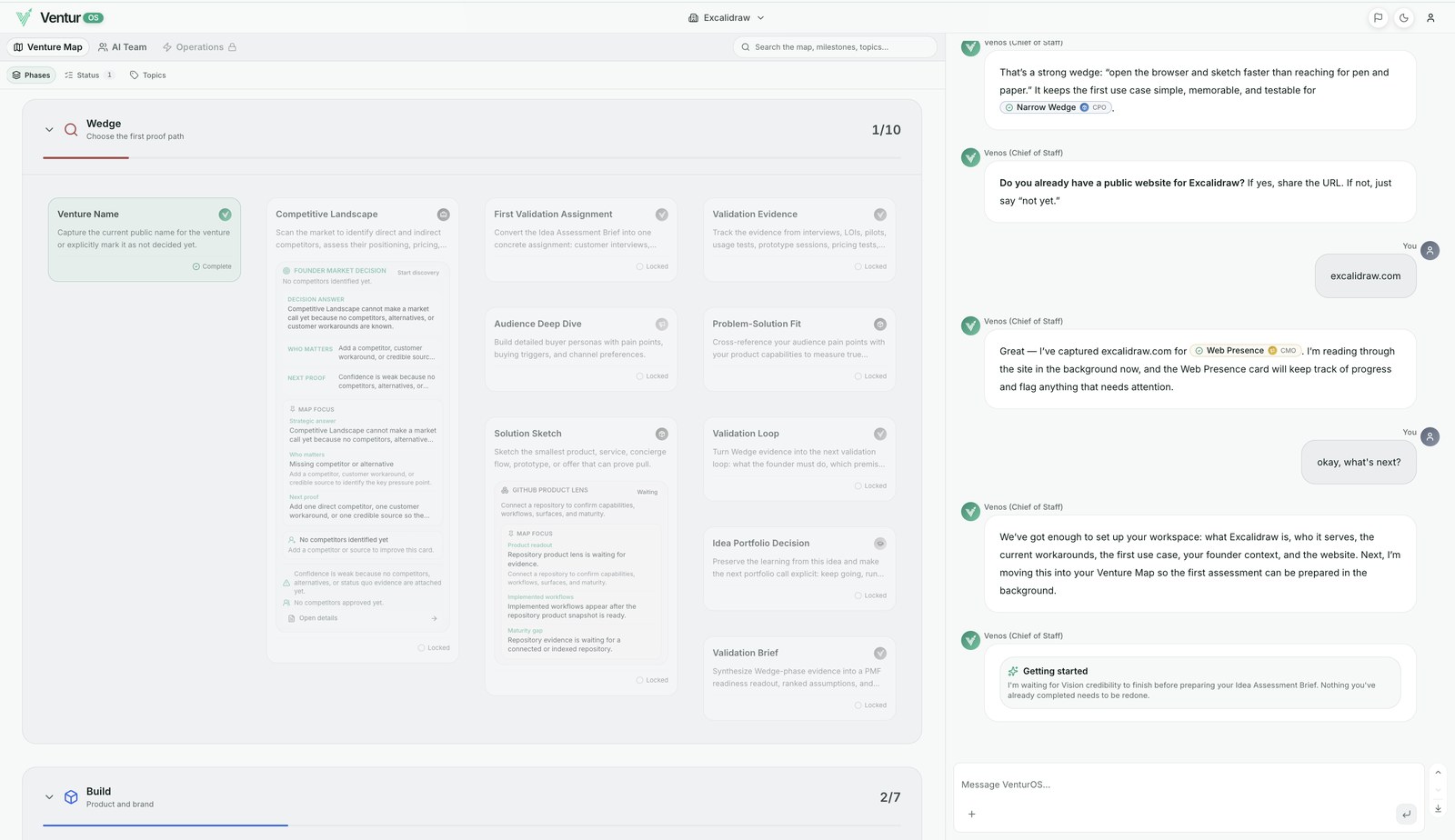Click Locked status on Idea Portfolio Decision
The image size is (1455, 840).
pyautogui.click(x=870, y=595)
